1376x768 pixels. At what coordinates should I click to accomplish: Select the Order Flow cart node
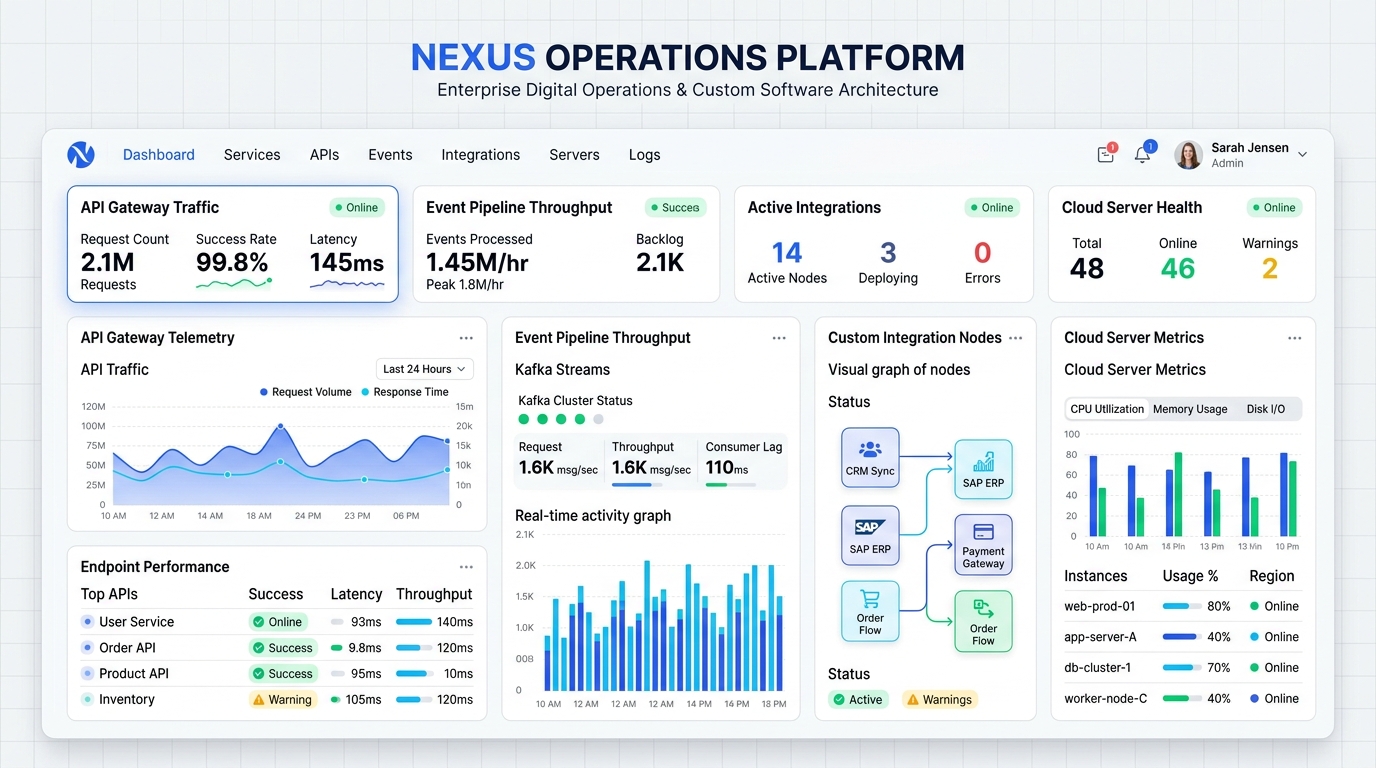pyautogui.click(x=870, y=611)
